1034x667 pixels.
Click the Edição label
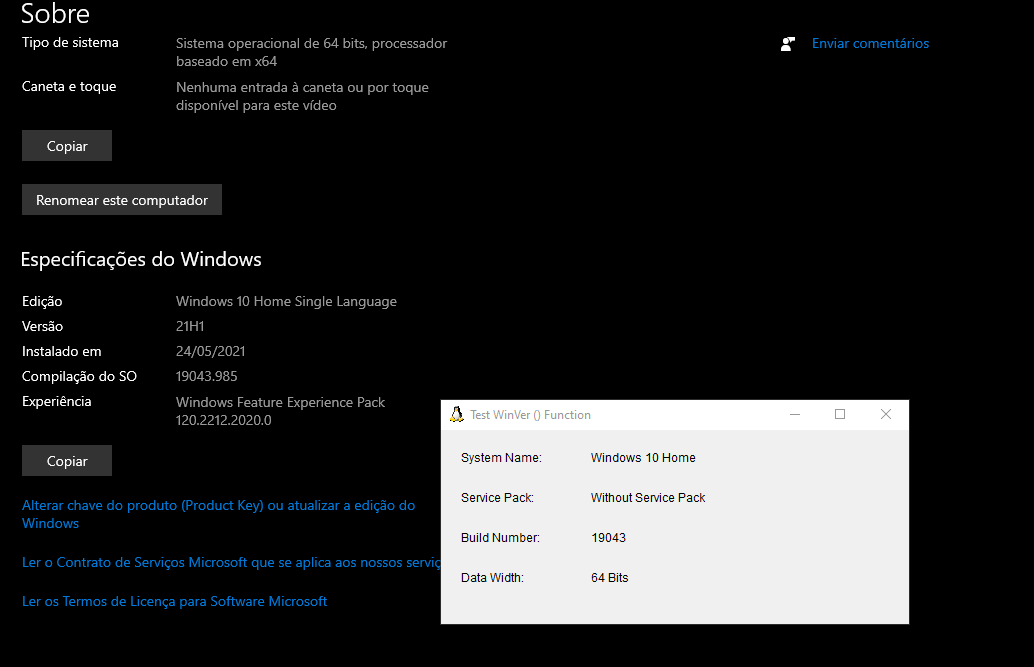pos(42,302)
